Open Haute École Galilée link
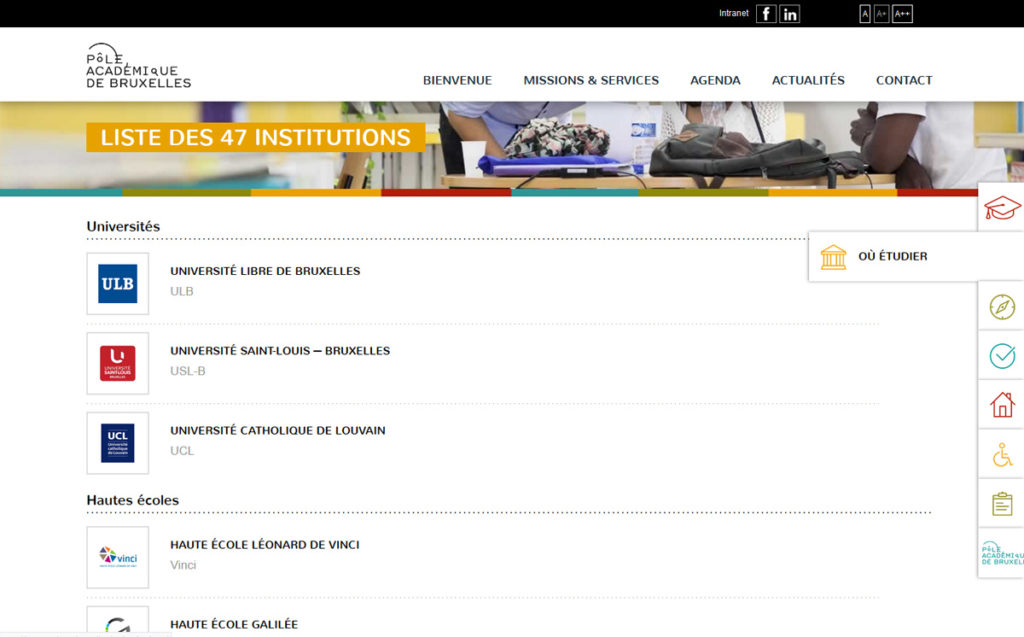Viewport: 1024px width, 637px height. (x=234, y=624)
